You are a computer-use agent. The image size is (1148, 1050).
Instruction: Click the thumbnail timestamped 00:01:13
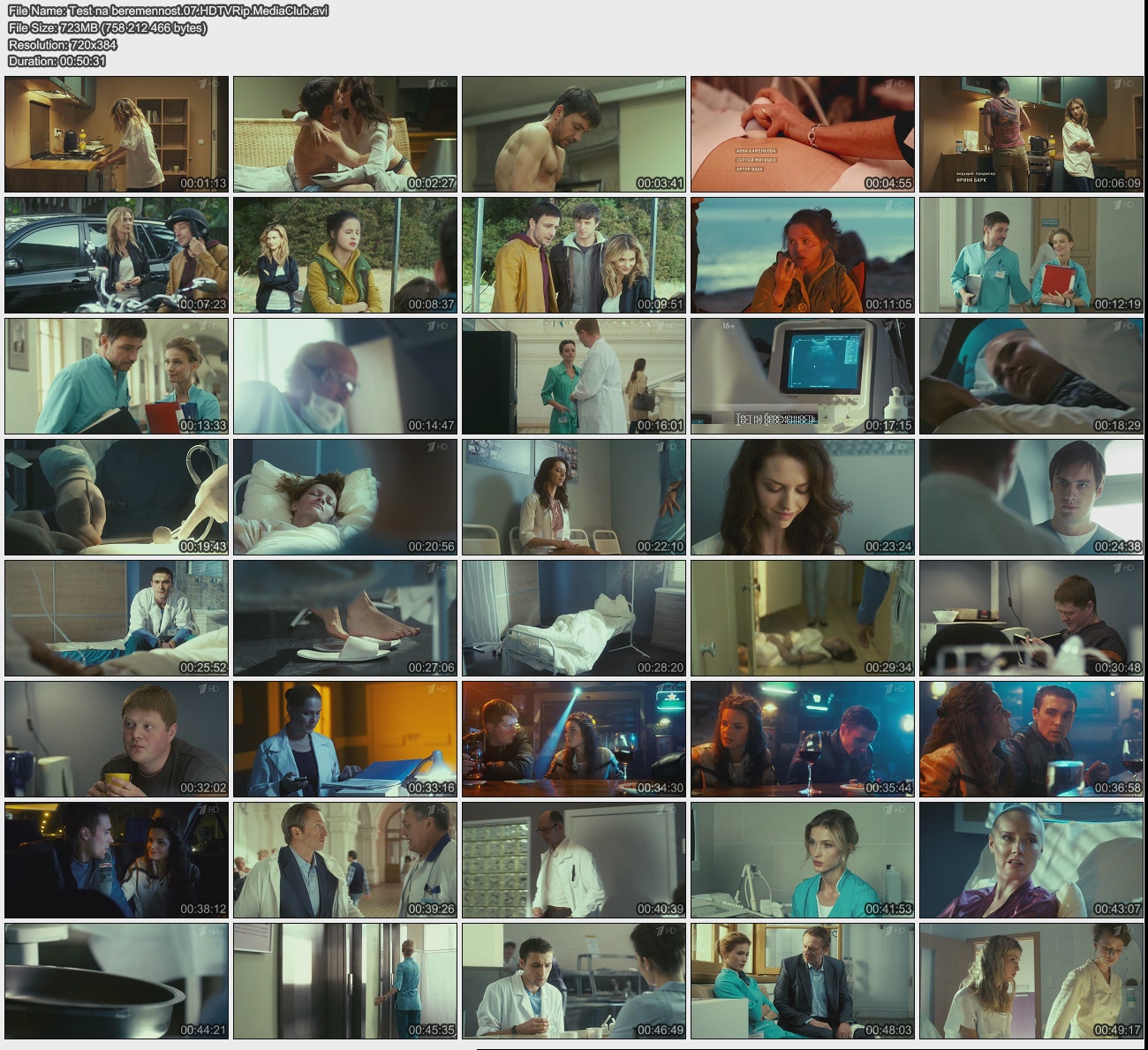pos(117,134)
